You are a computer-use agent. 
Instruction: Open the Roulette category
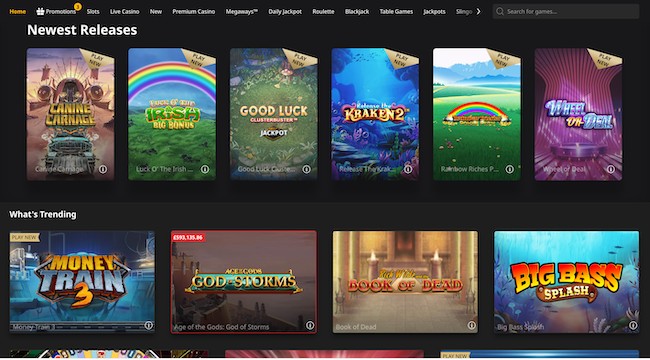click(x=323, y=12)
